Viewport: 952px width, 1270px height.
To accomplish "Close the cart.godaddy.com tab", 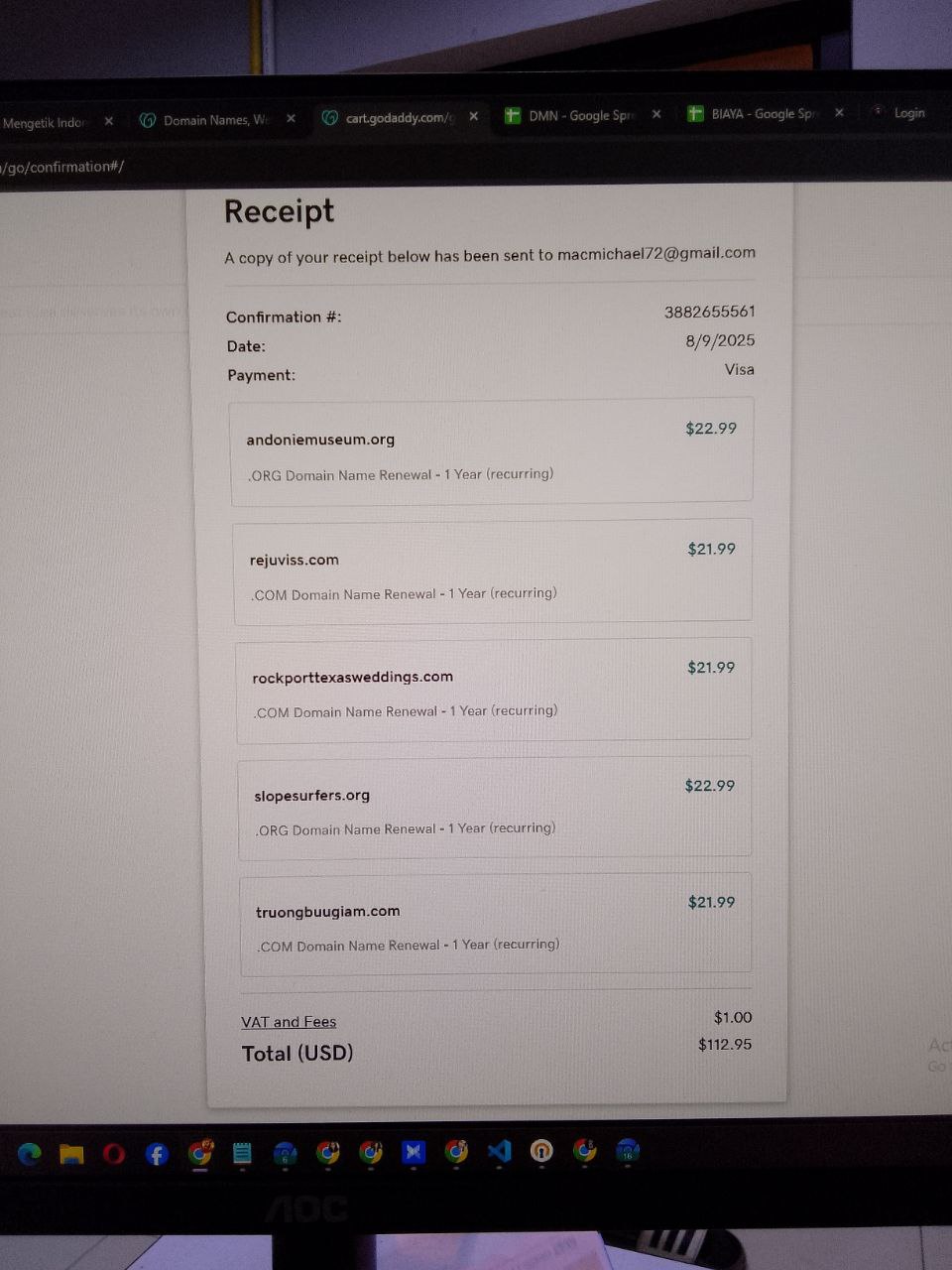I will (x=474, y=116).
